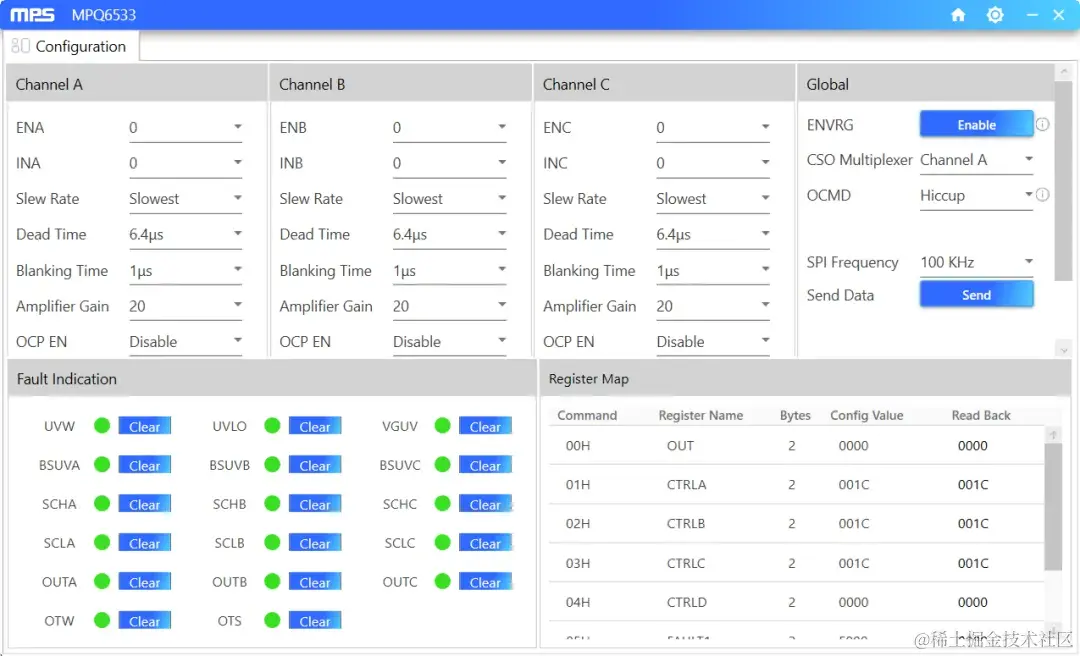This screenshot has height=656, width=1080.
Task: Clear the BSUVC fault
Action: pos(485,465)
